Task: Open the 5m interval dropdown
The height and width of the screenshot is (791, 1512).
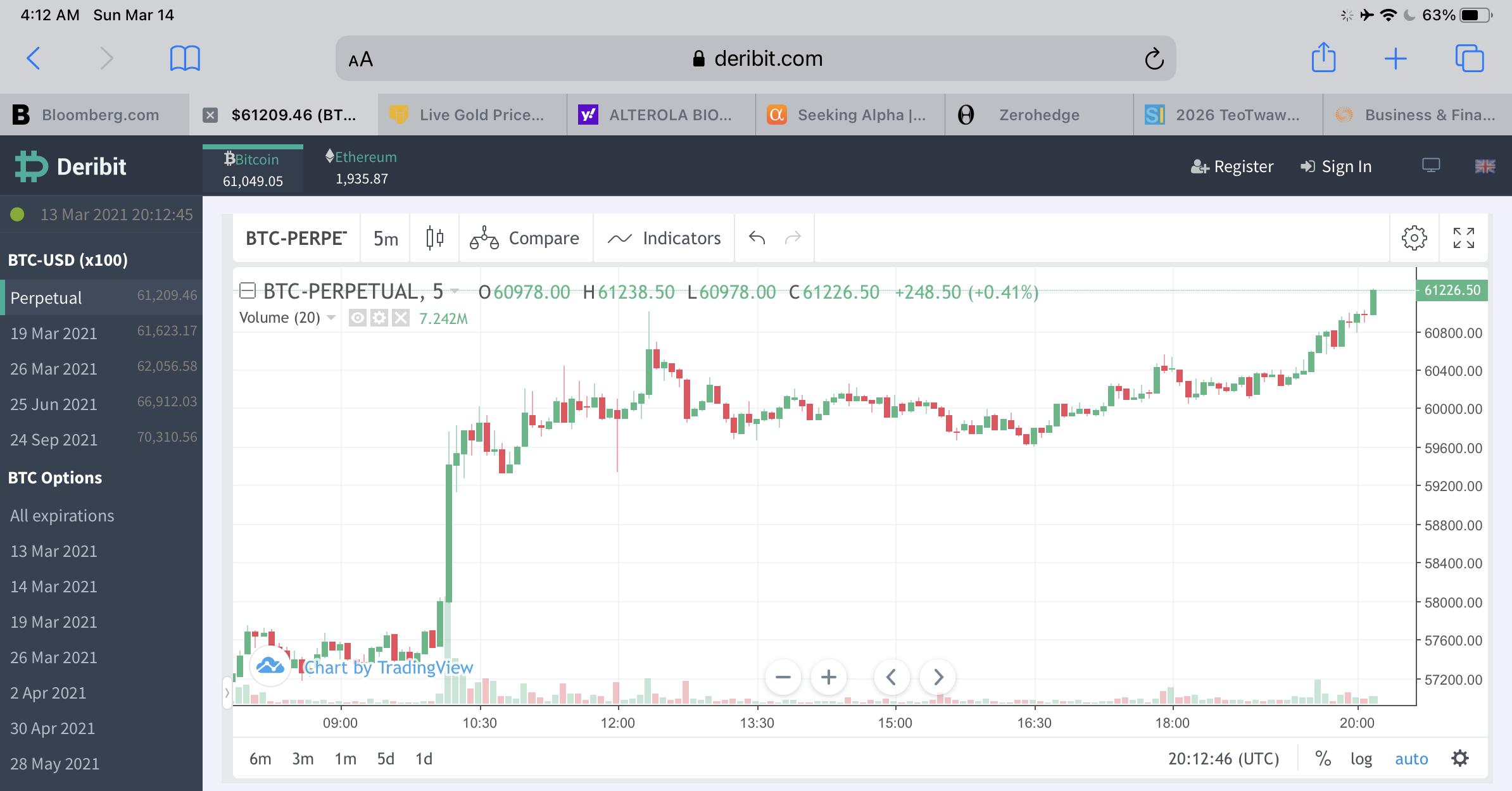Action: (386, 239)
